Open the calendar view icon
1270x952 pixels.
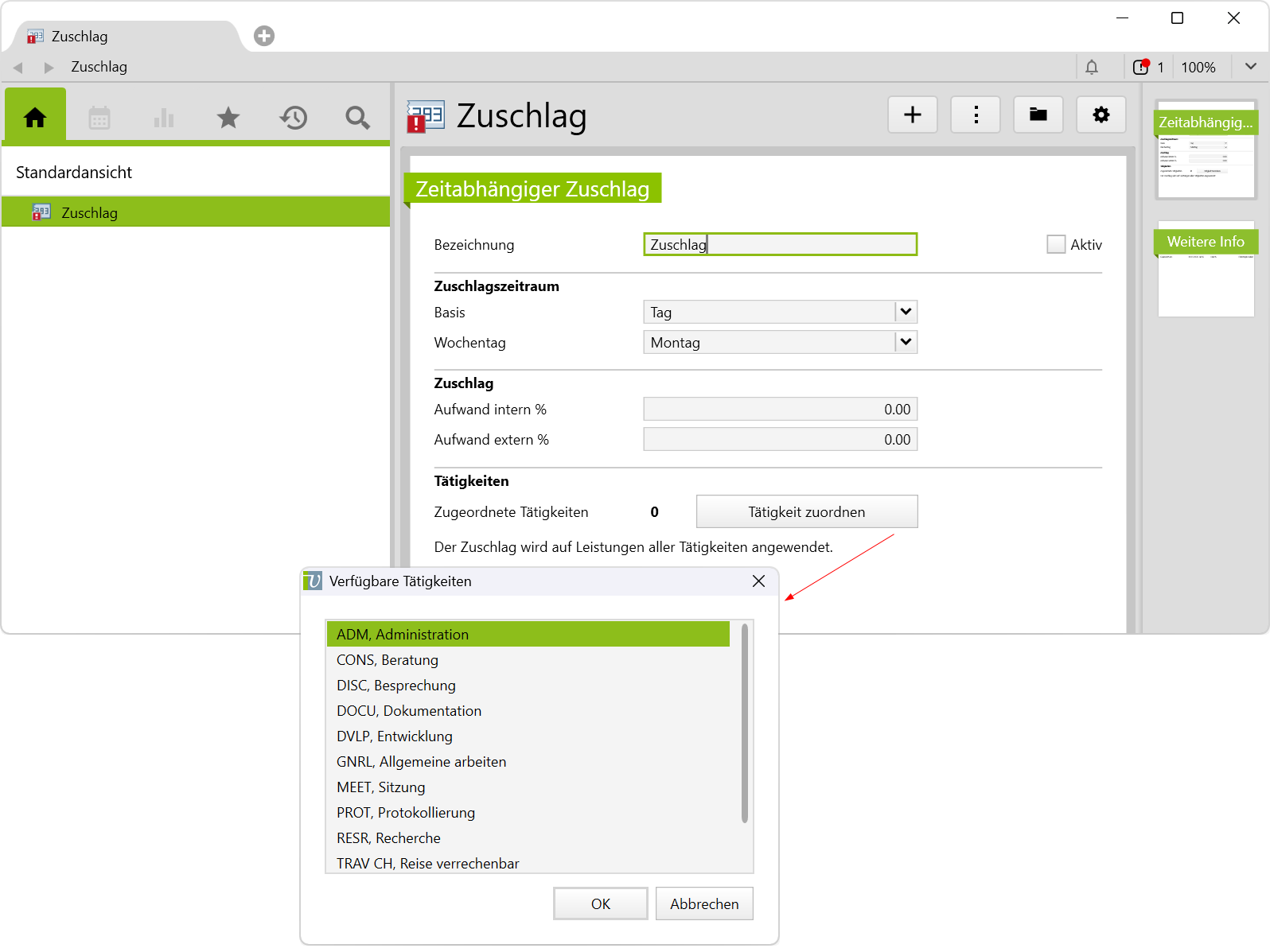point(99,119)
